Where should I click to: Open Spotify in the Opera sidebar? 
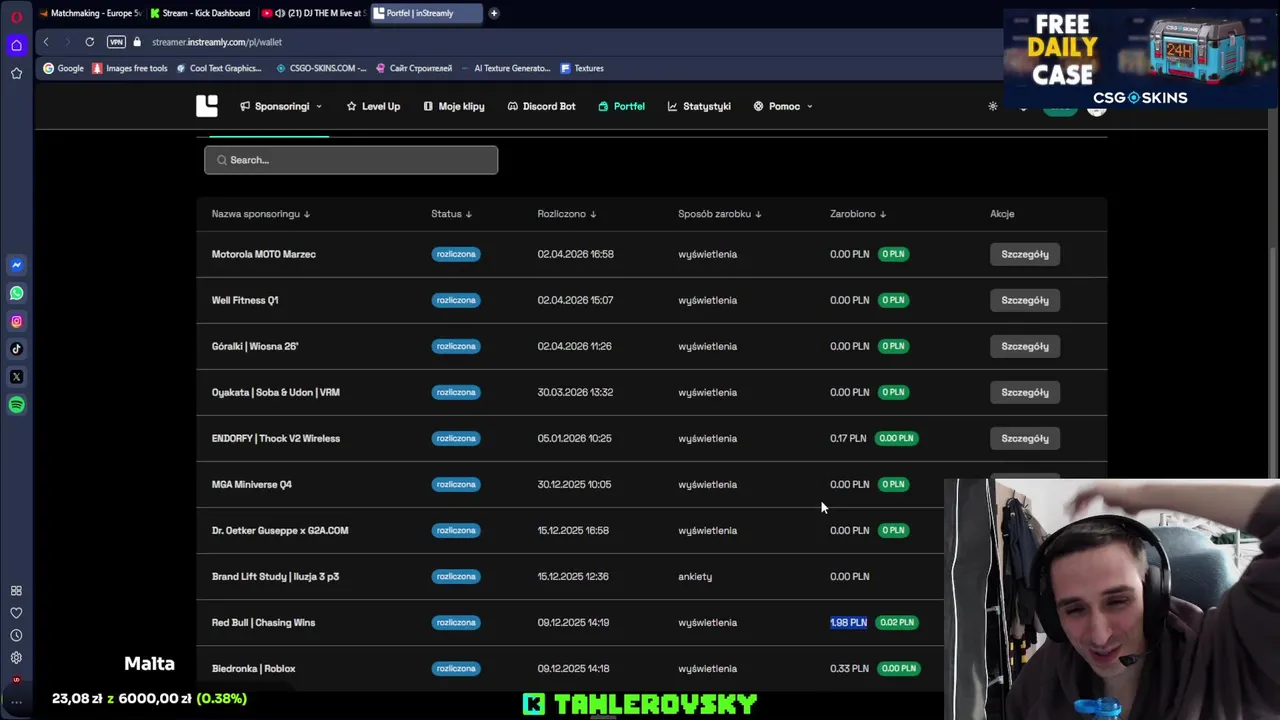pos(16,405)
